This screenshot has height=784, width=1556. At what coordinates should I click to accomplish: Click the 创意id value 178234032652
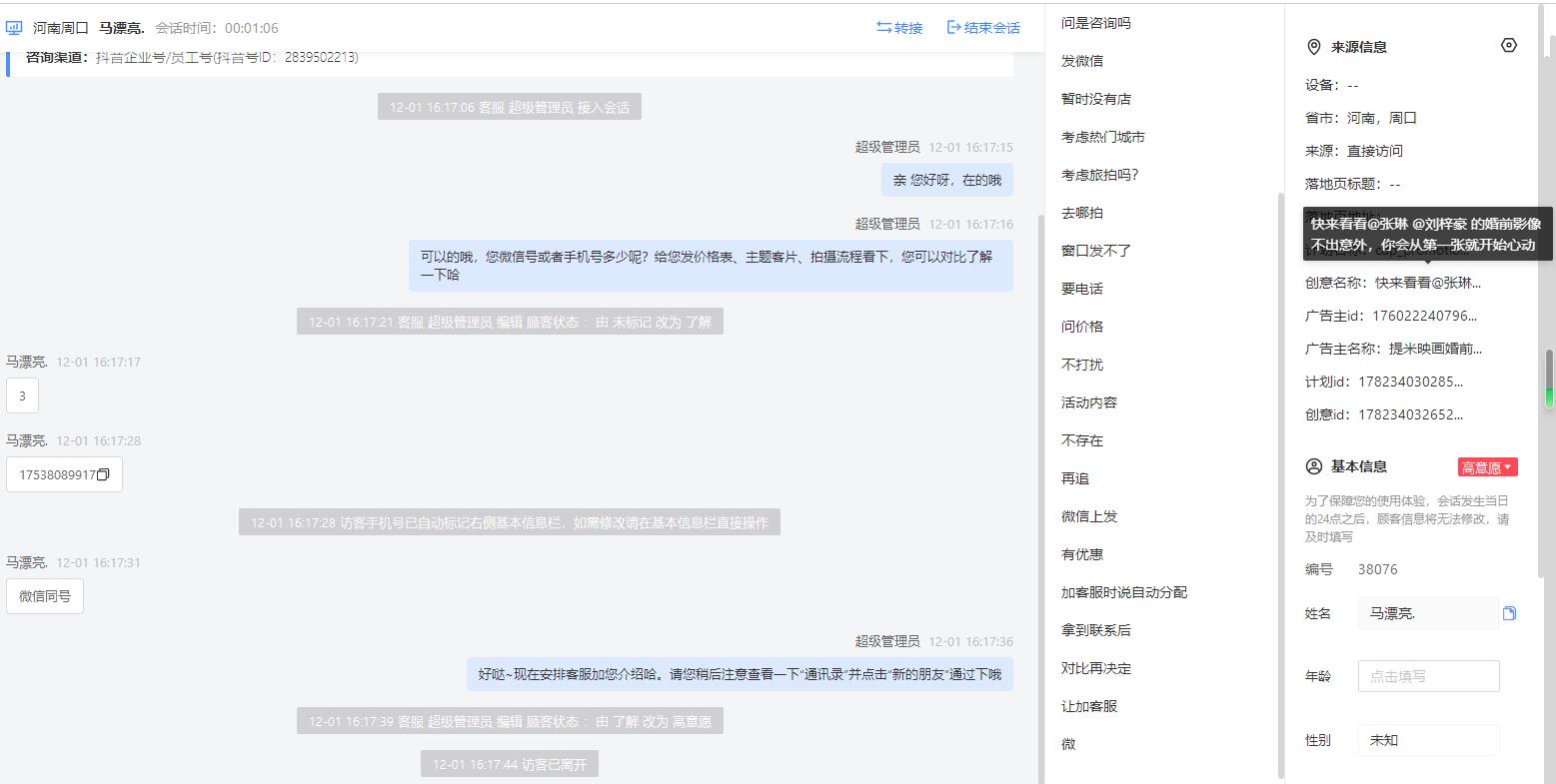[x=1410, y=414]
